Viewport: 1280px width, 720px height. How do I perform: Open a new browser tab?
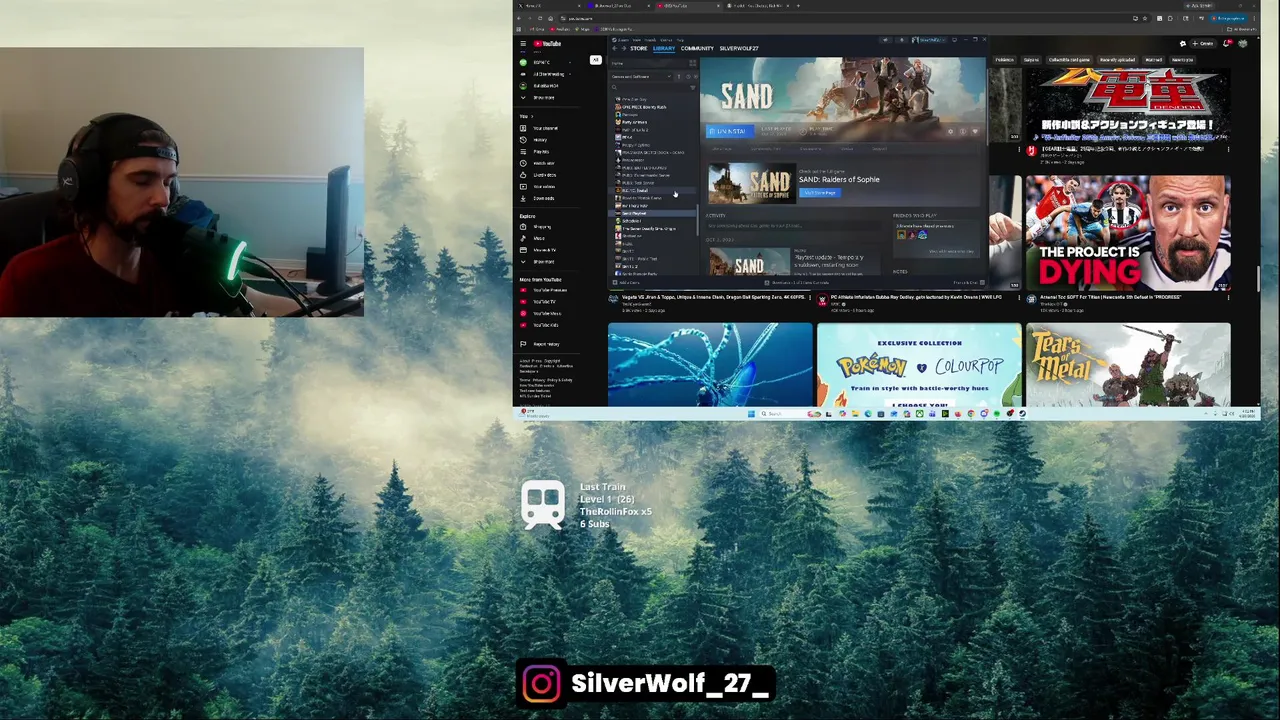coord(798,5)
